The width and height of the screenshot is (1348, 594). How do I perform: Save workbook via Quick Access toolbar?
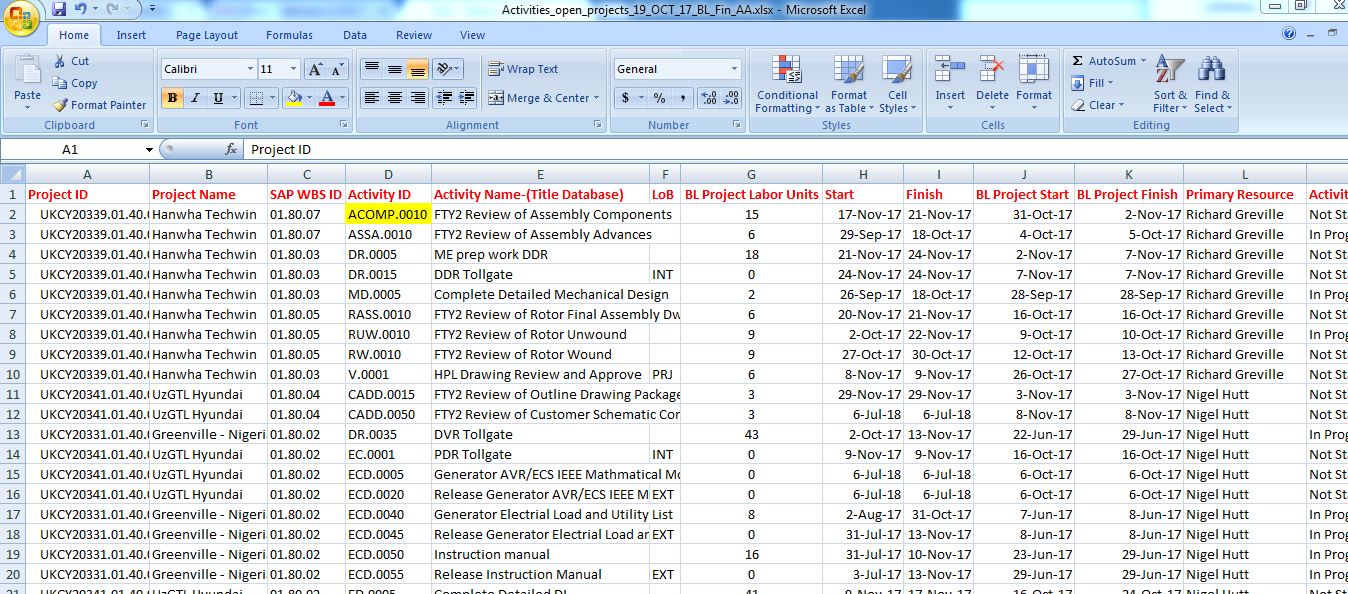pos(59,9)
